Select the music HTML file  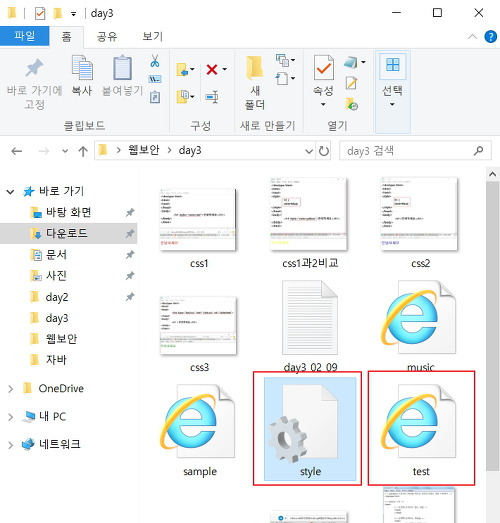420,326
